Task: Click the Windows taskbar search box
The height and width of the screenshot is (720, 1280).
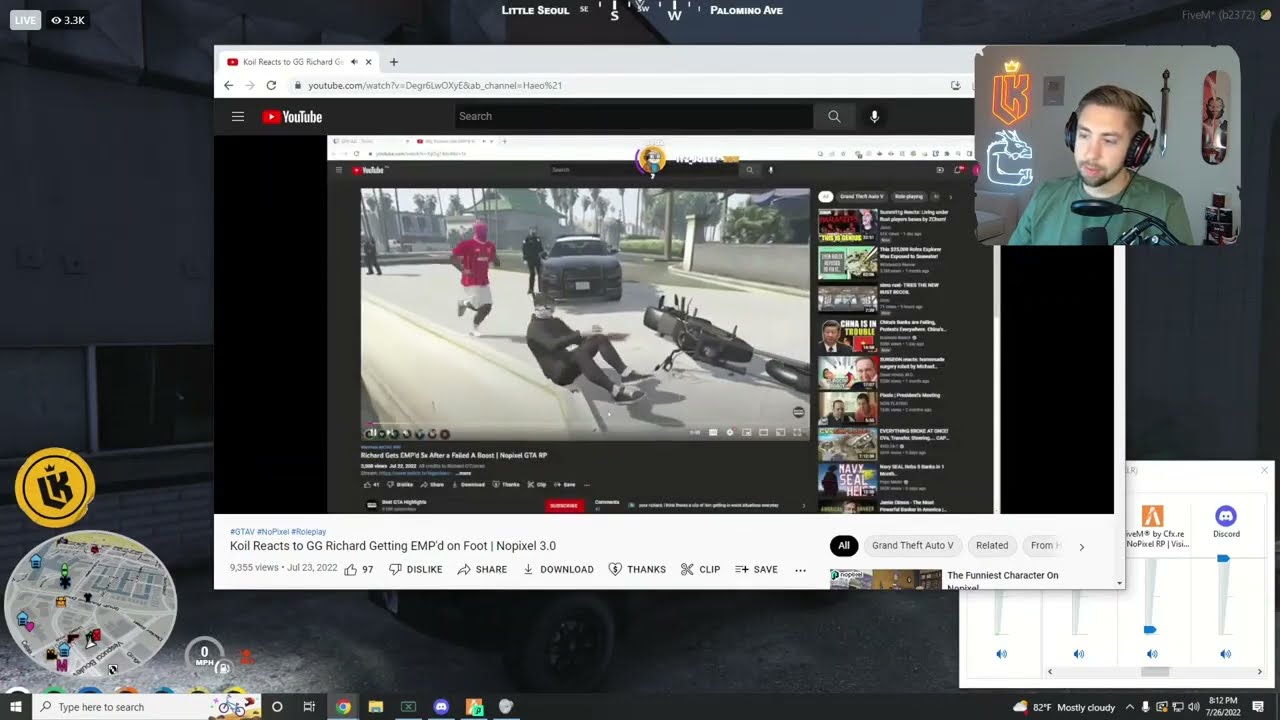Action: (146, 707)
